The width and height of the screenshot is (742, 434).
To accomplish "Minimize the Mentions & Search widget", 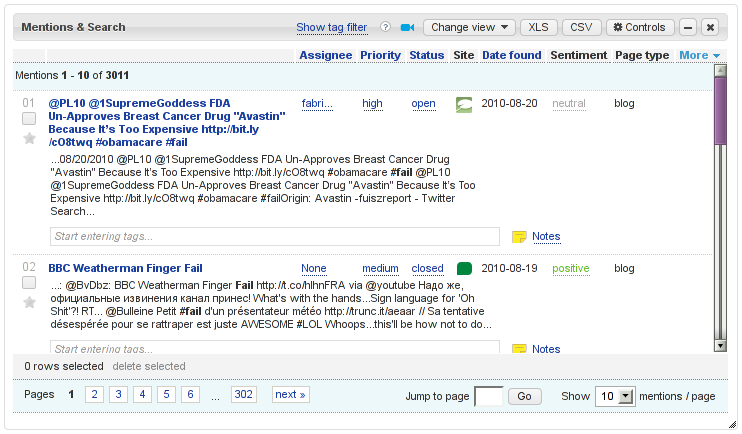I will [688, 27].
